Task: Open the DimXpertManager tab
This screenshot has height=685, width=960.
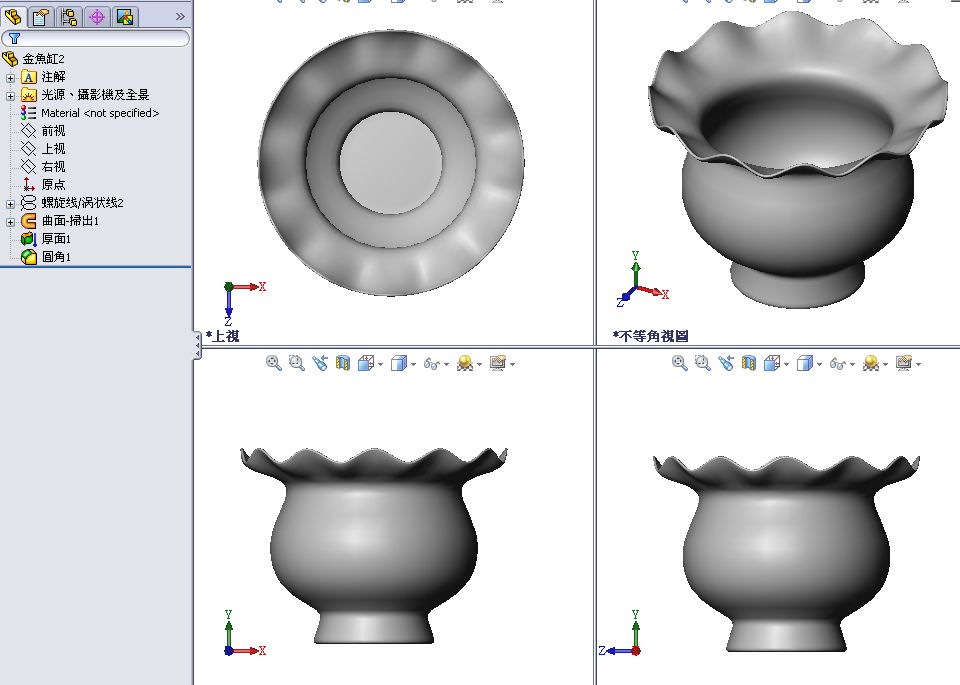Action: [x=97, y=17]
